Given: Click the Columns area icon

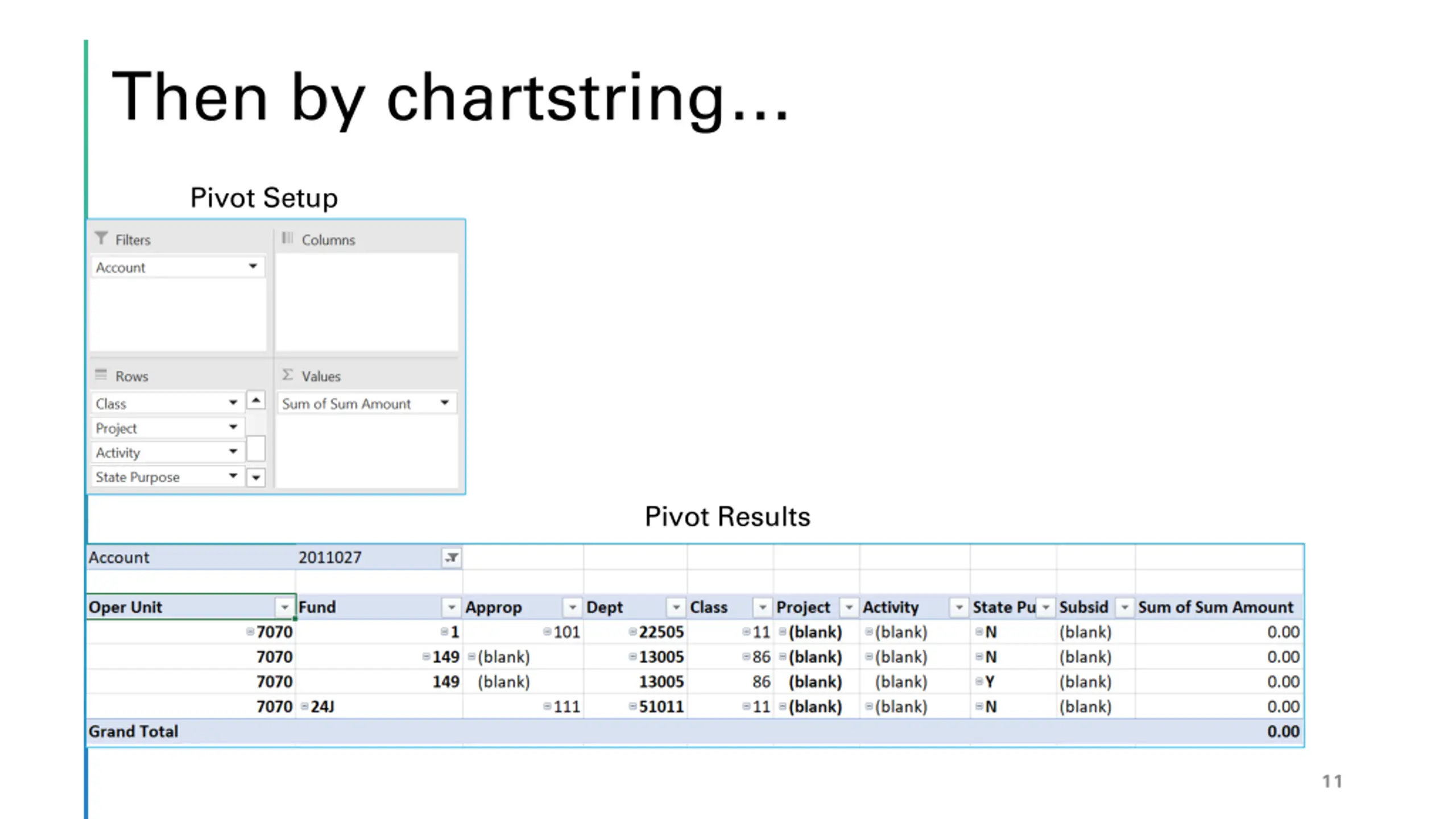Looking at the screenshot, I should tap(287, 238).
